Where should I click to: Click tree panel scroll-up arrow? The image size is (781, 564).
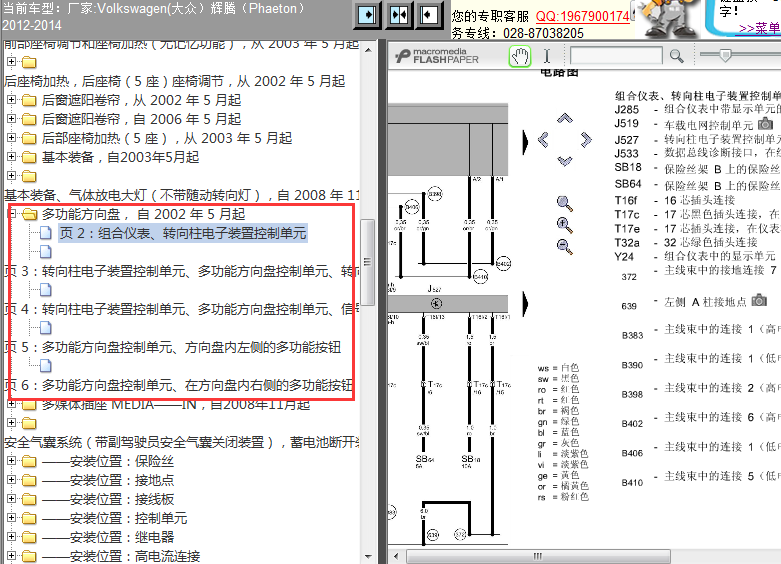pos(368,50)
